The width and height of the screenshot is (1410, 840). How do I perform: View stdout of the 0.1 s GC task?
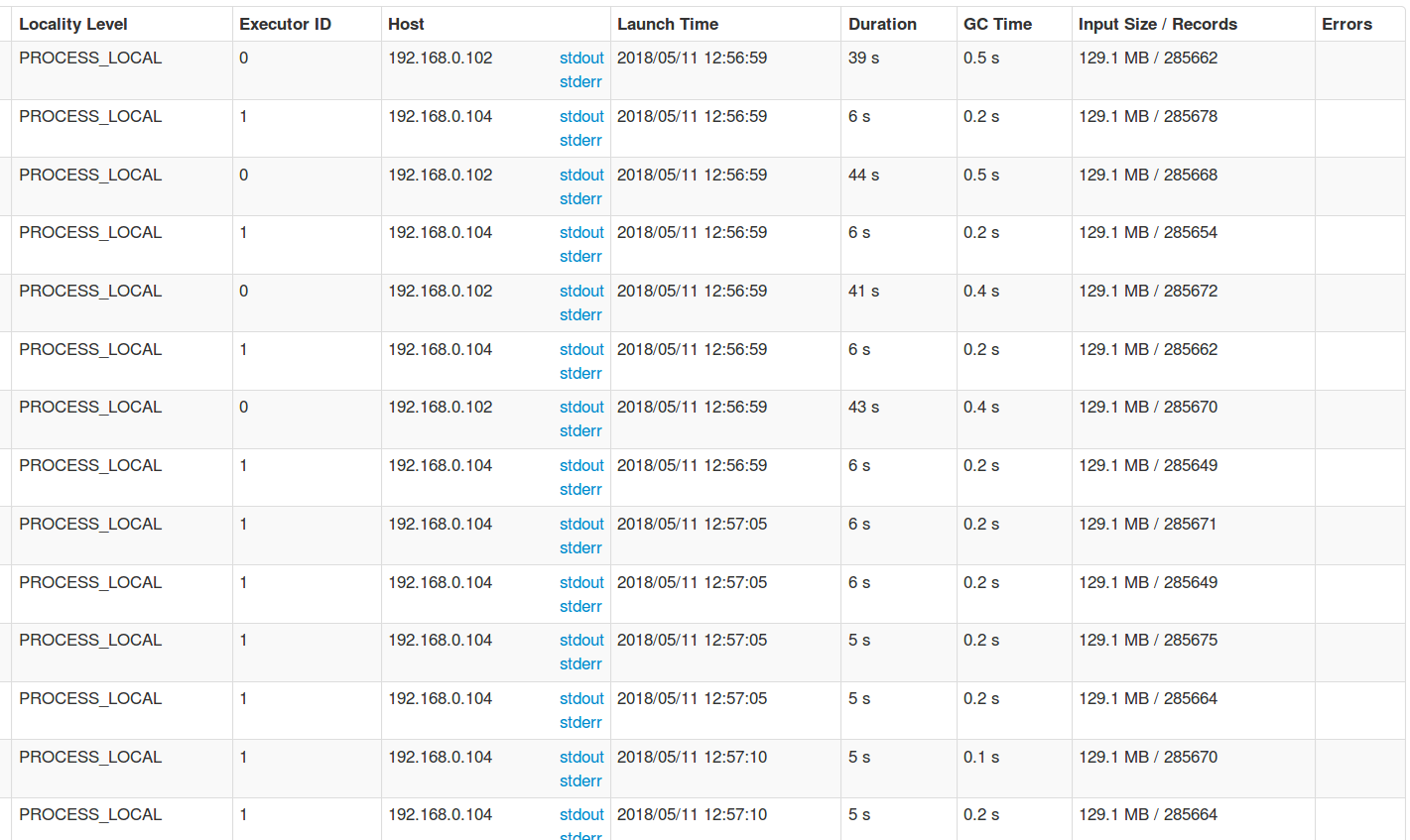click(x=581, y=757)
